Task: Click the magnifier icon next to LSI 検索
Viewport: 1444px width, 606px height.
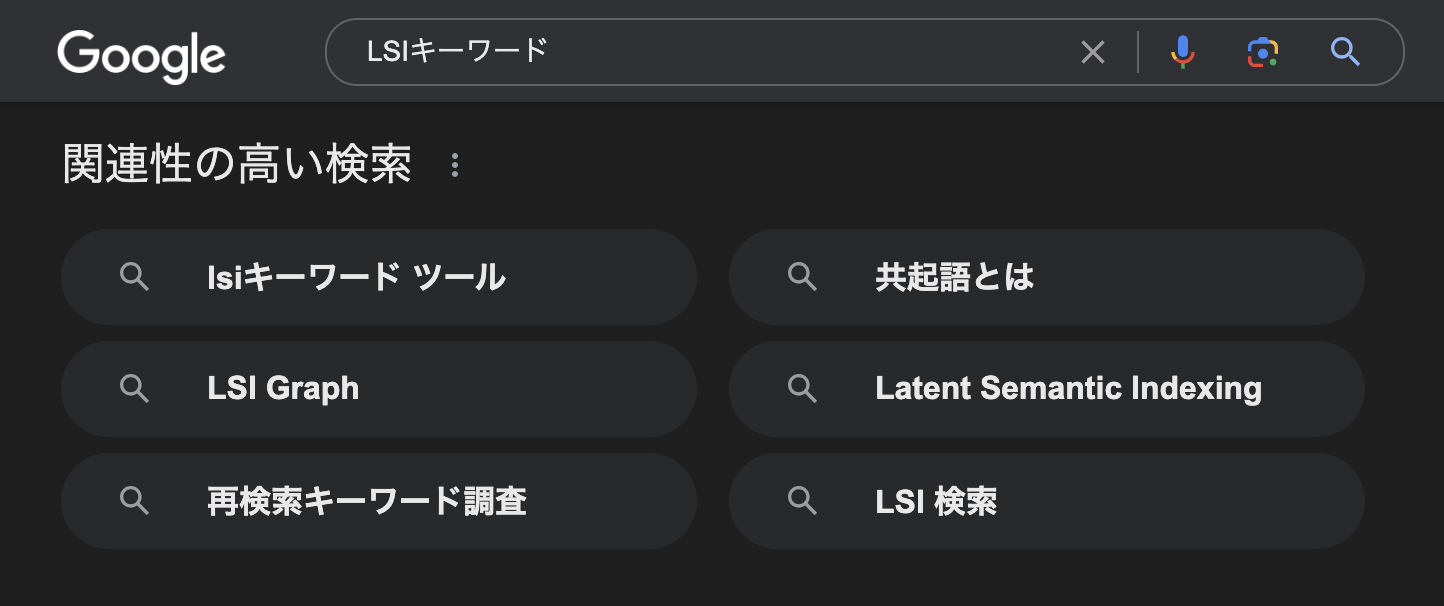Action: tap(802, 501)
